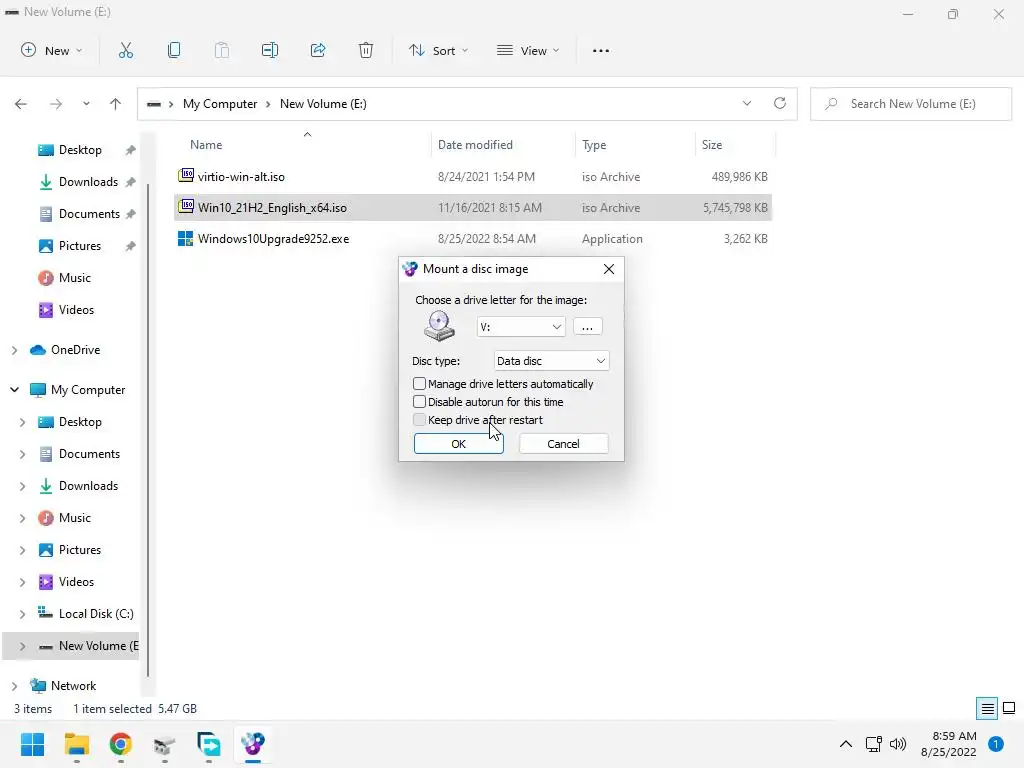Open the View dropdown menu

(x=528, y=50)
